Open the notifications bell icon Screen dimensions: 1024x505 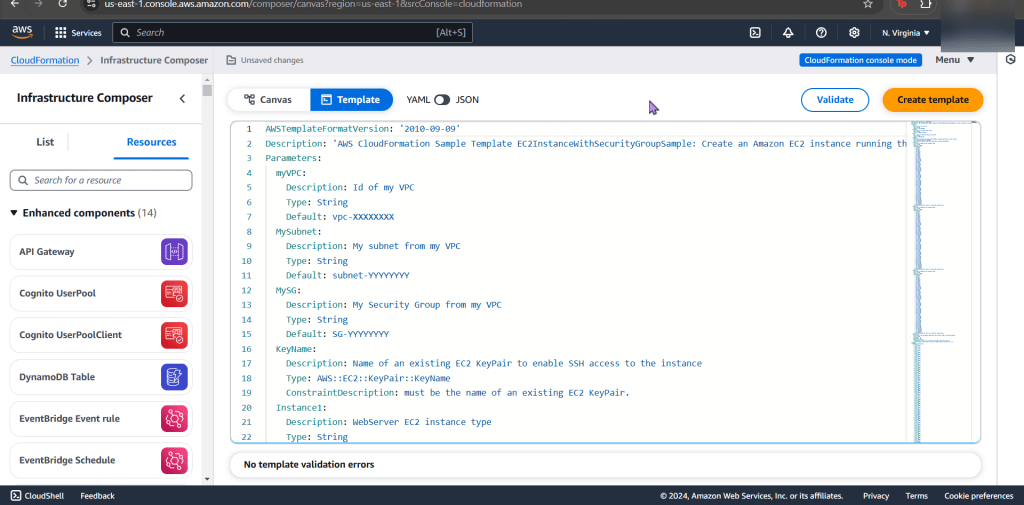point(788,32)
